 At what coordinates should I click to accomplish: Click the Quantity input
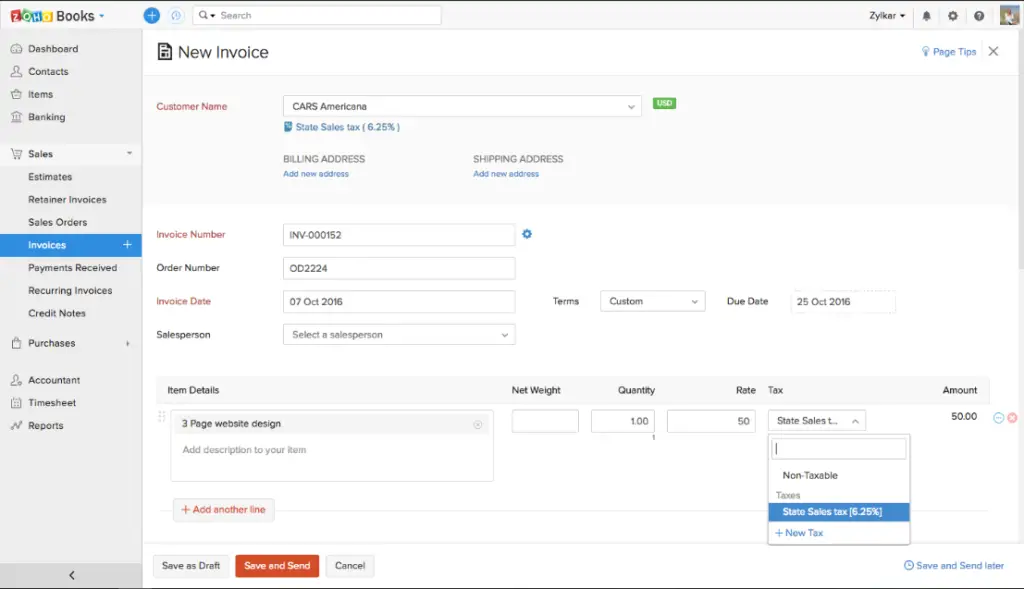click(x=622, y=421)
